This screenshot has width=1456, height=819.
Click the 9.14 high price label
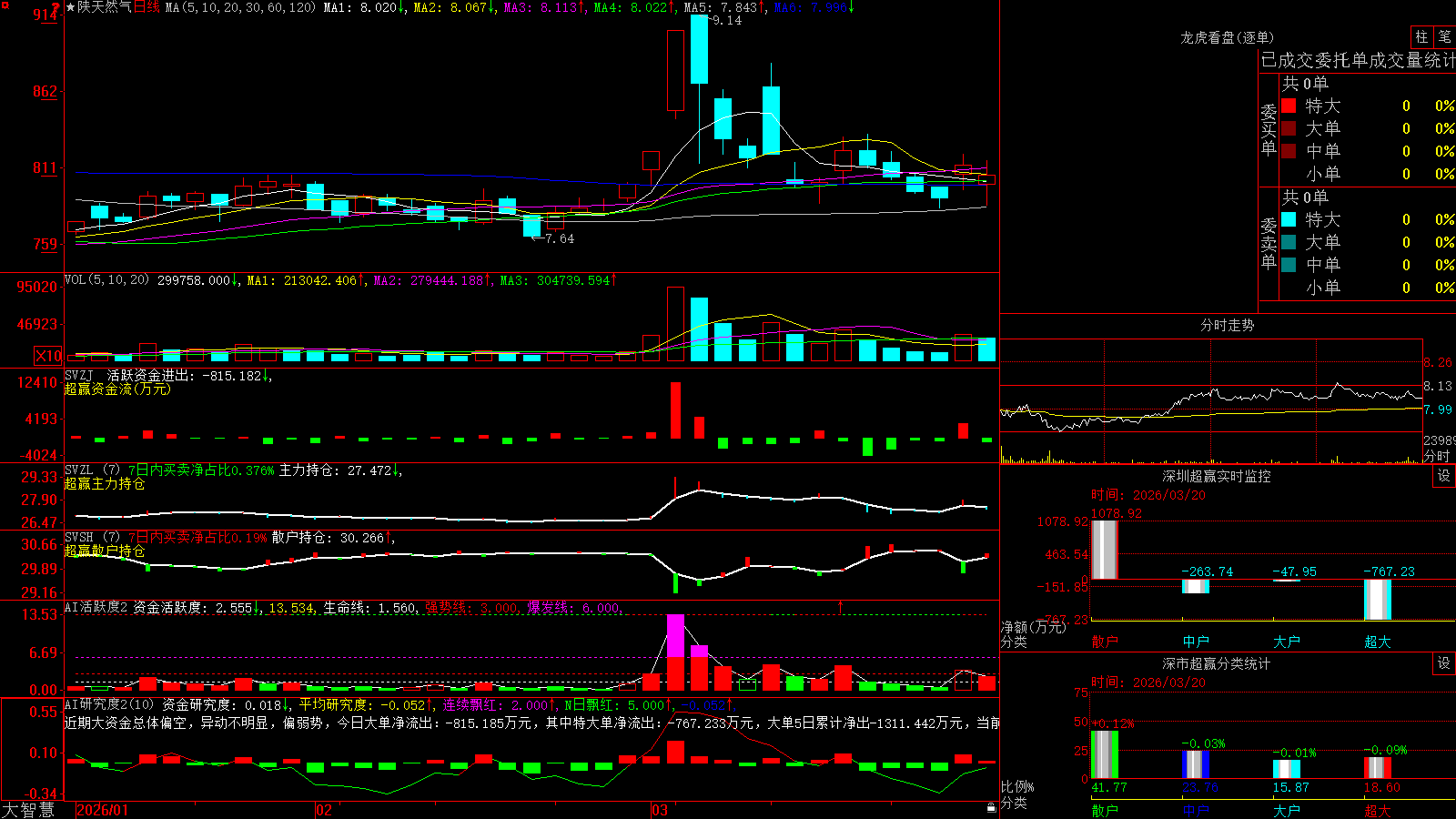point(726,20)
